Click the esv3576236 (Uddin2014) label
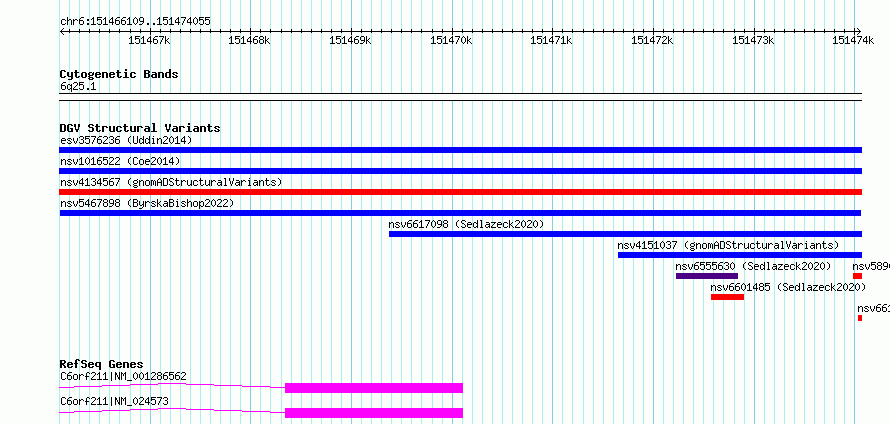 126,140
